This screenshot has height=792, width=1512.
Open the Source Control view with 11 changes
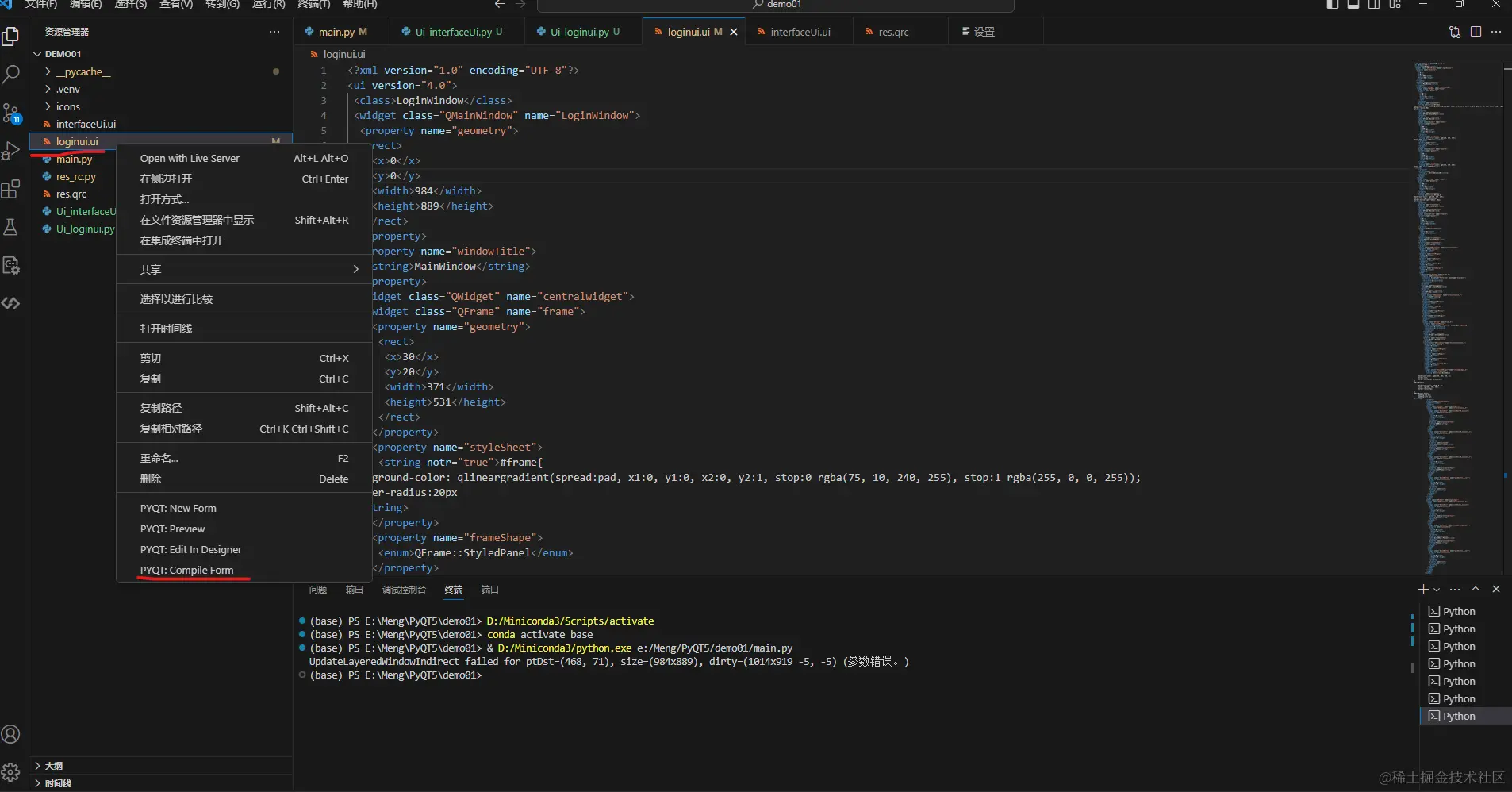coord(12,113)
